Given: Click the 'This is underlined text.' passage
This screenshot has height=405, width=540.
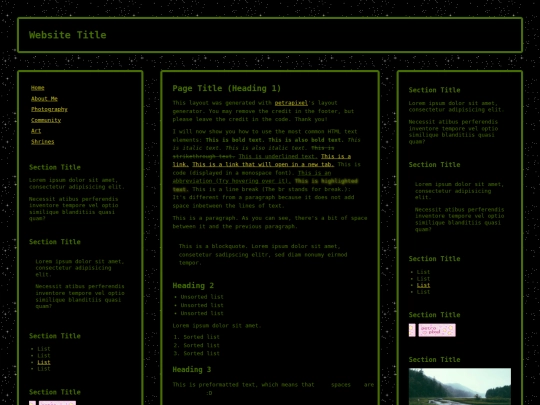Looking at the screenshot, I should [x=278, y=156].
